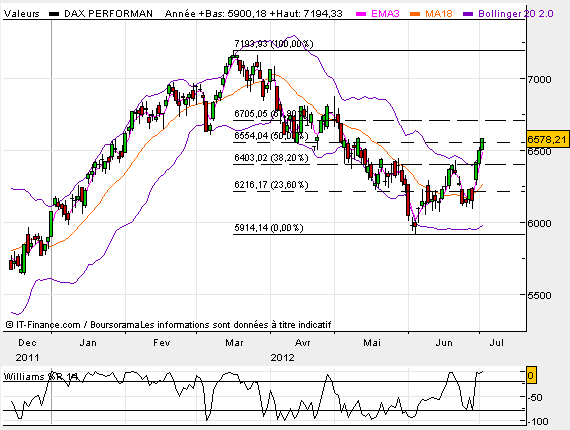Click the 'Jan' month label on time axis
Viewport: 570px width, 430px height.
coord(88,343)
